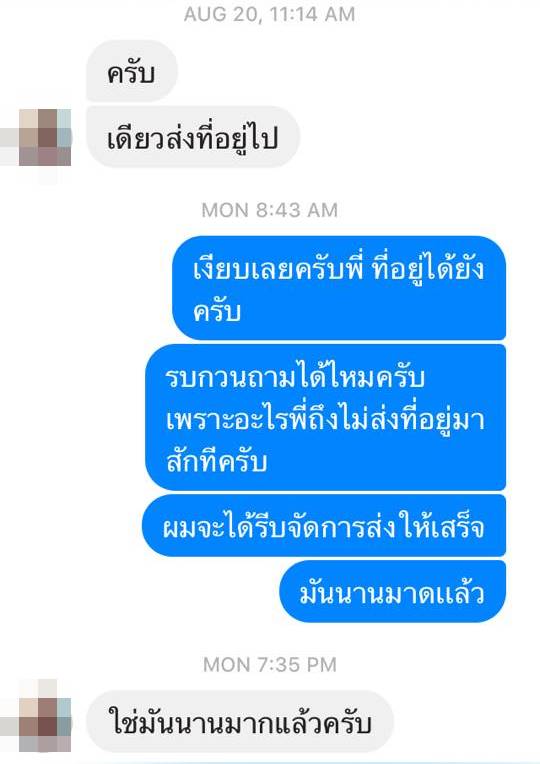Tap the เดียวส่งที่อยู่ไป received message
Viewport: 540px width, 764px height.
(x=193, y=137)
